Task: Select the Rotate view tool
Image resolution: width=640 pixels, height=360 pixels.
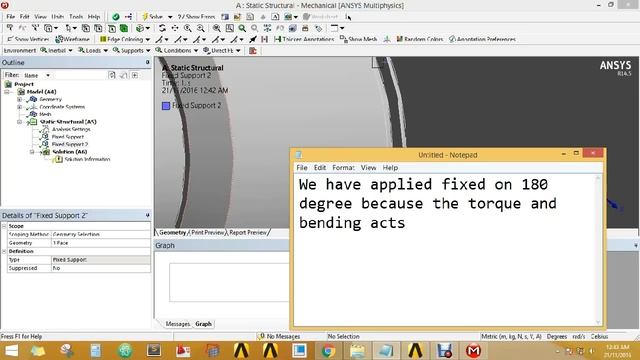Action: tap(162, 28)
